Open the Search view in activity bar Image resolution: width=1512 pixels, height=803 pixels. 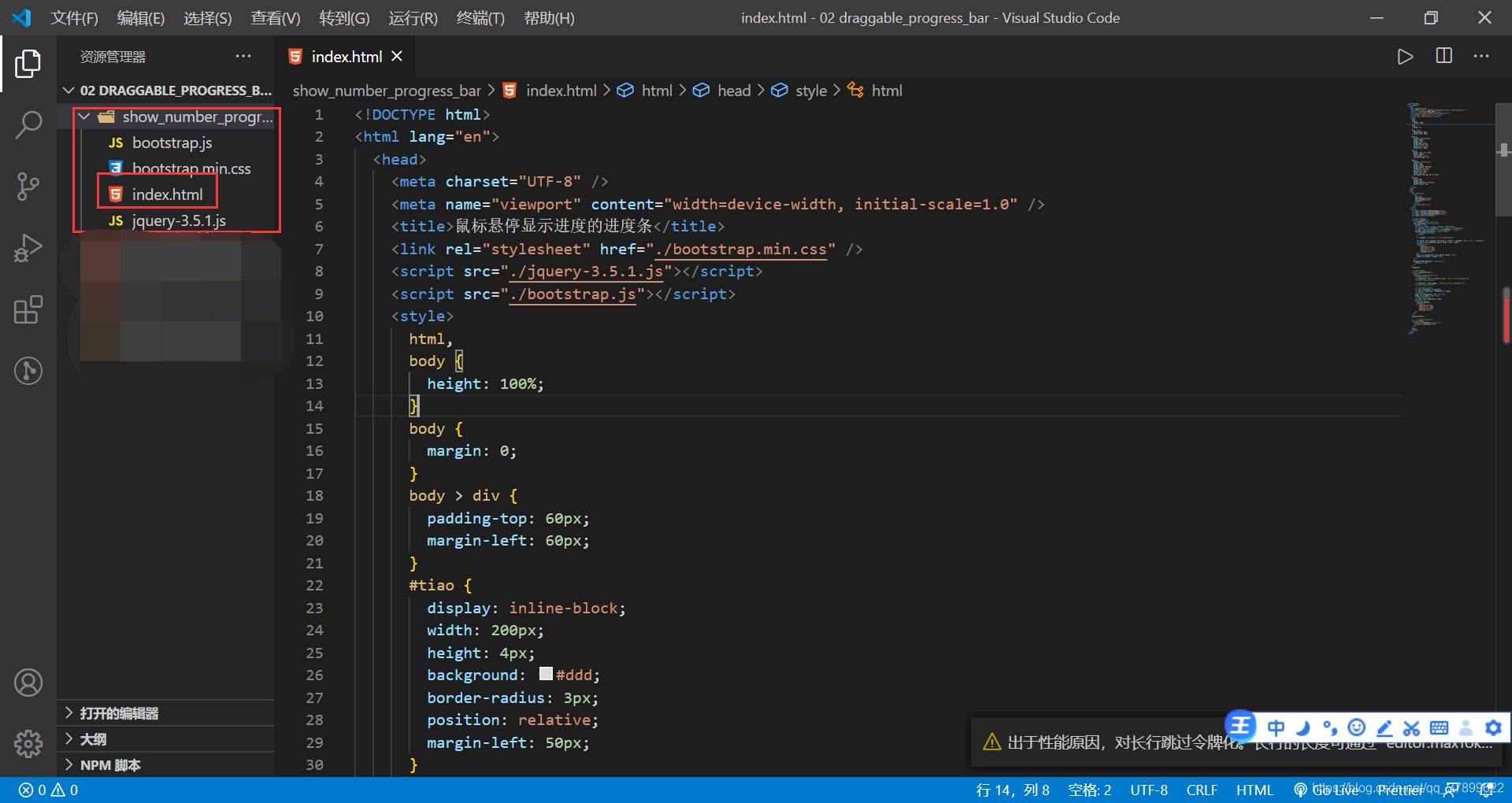click(28, 124)
